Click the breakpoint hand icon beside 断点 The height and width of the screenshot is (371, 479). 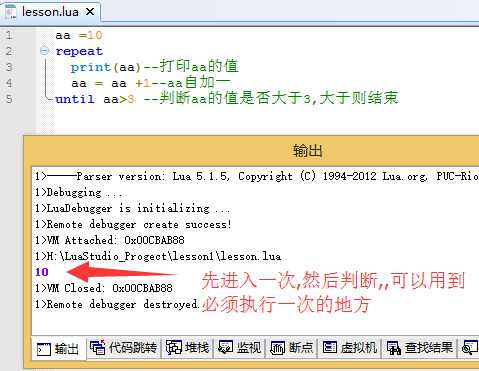tap(277, 348)
